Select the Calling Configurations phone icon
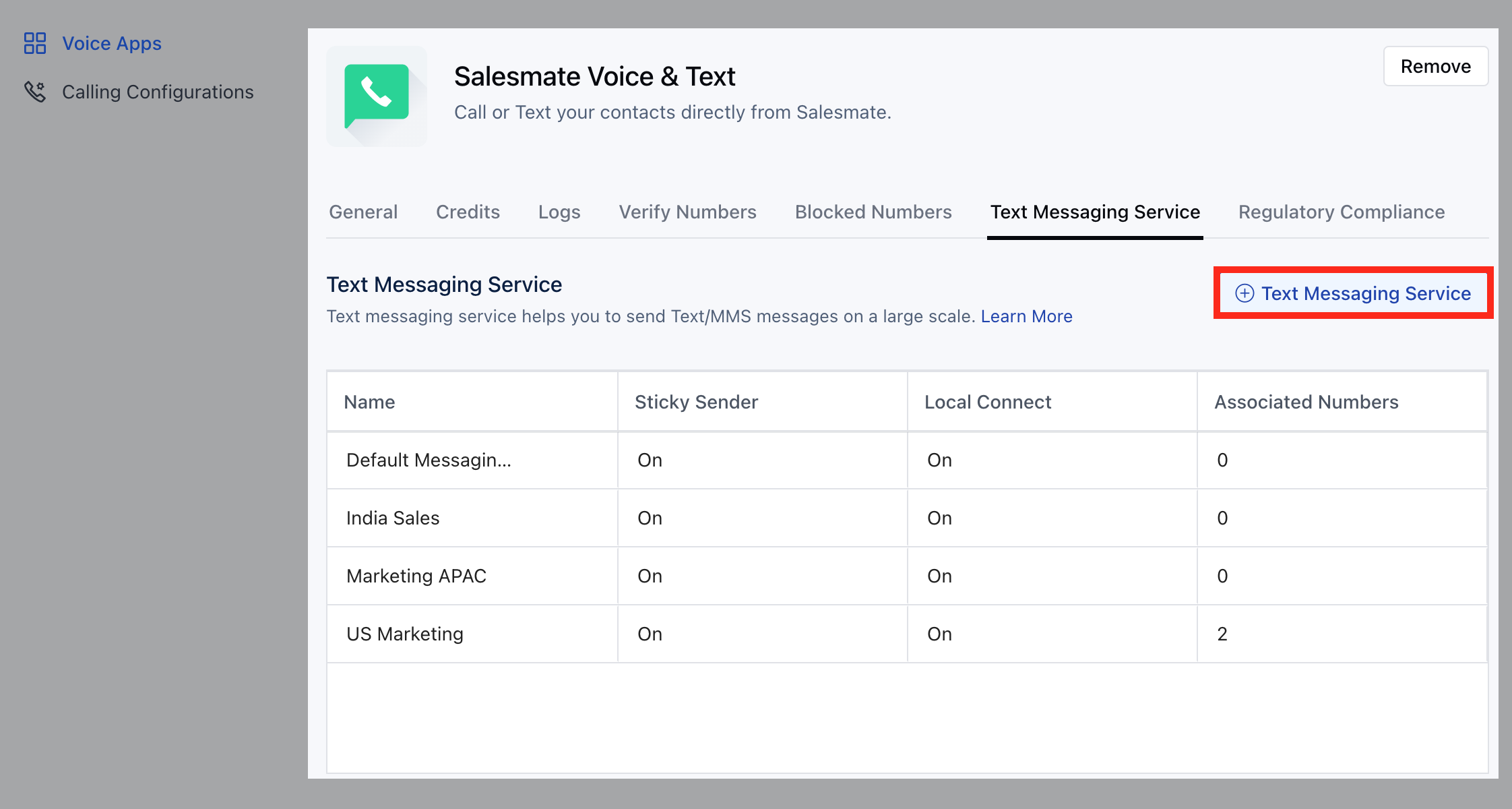The width and height of the screenshot is (1512, 809). coord(35,92)
